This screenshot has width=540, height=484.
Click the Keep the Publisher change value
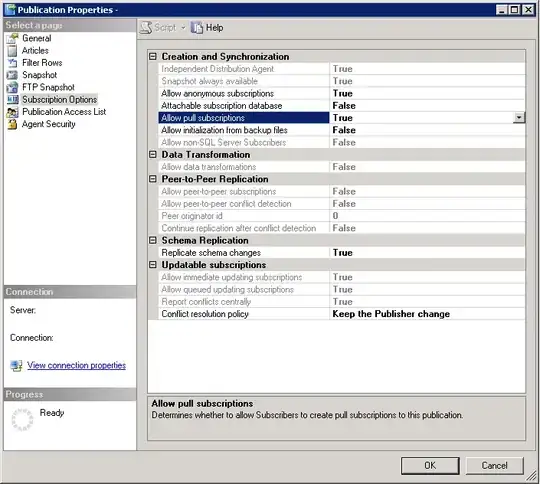[x=391, y=314]
